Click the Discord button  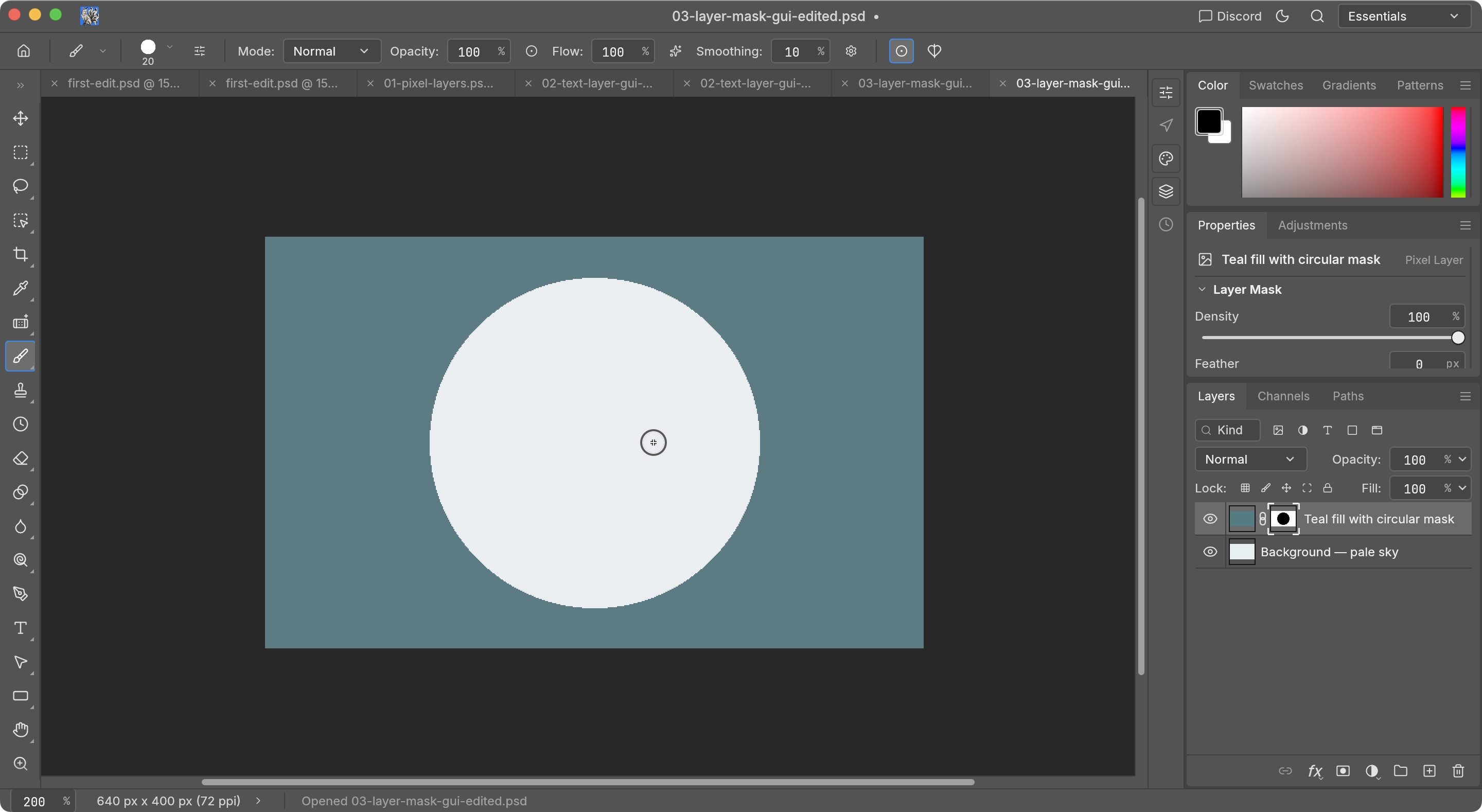pos(1229,16)
